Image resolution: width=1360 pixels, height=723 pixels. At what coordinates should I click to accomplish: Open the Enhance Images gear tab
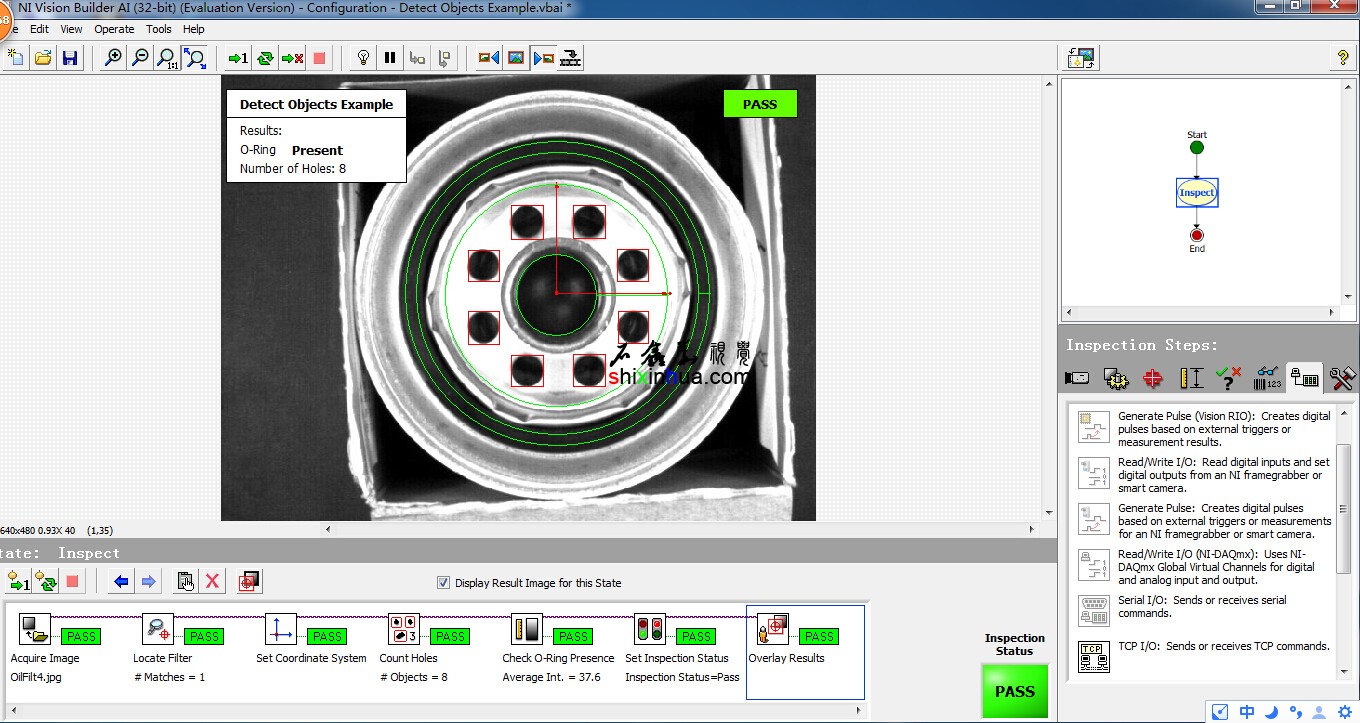(x=1115, y=378)
